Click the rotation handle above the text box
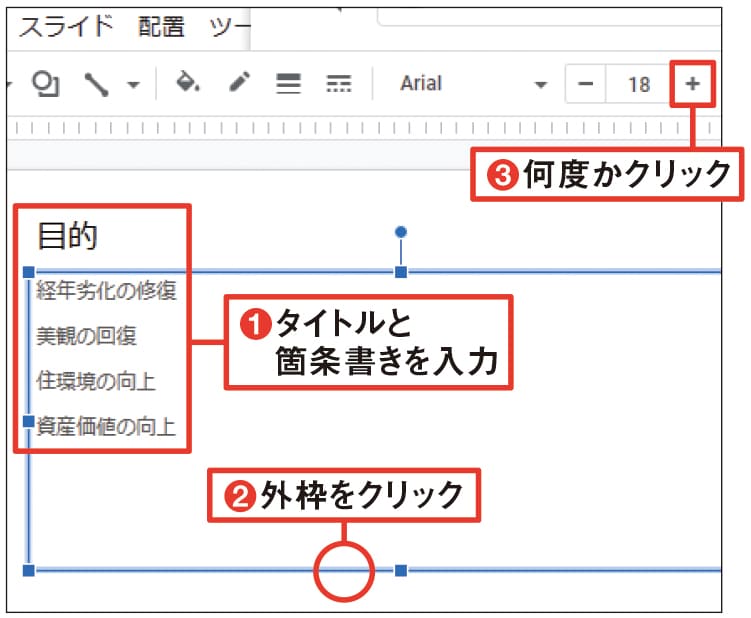Viewport: 751px width, 618px height. pos(401,232)
